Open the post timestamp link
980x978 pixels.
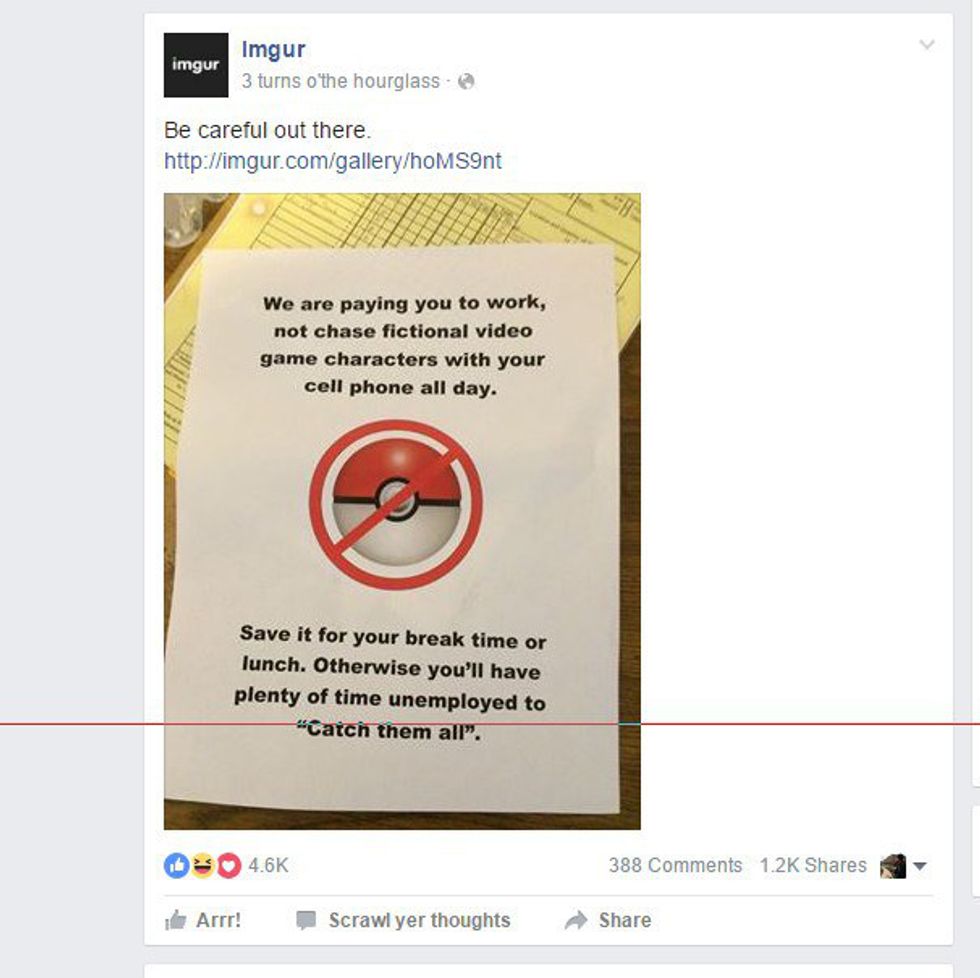click(x=341, y=81)
